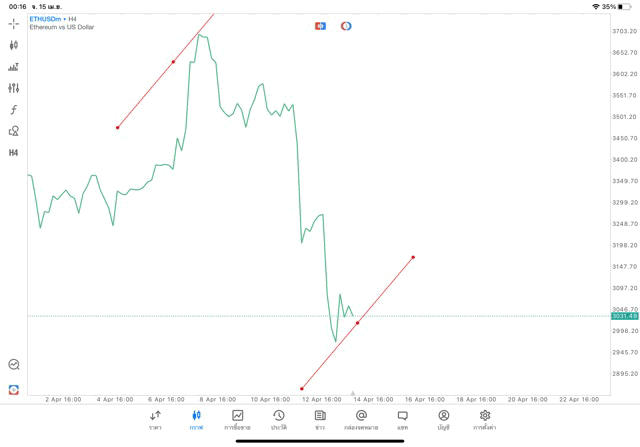Open the ข่าว (News) tab
This screenshot has width=640, height=447.
coord(320,419)
